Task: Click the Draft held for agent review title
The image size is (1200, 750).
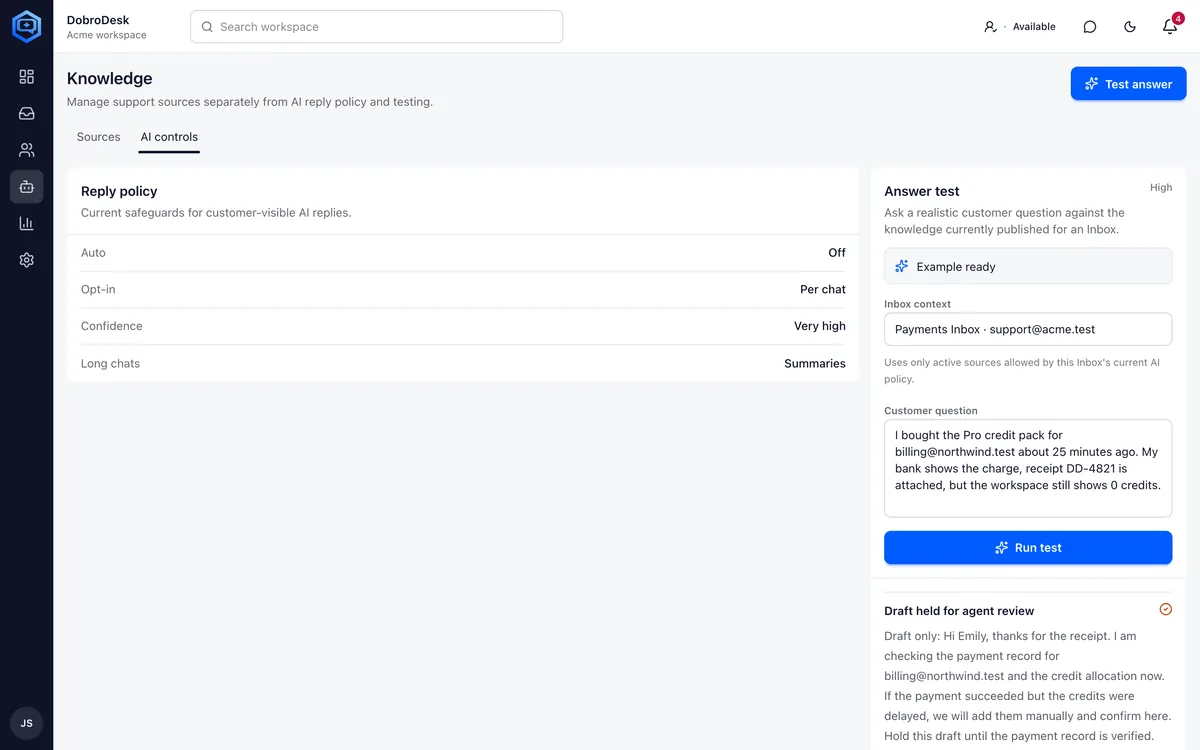Action: coord(959,611)
